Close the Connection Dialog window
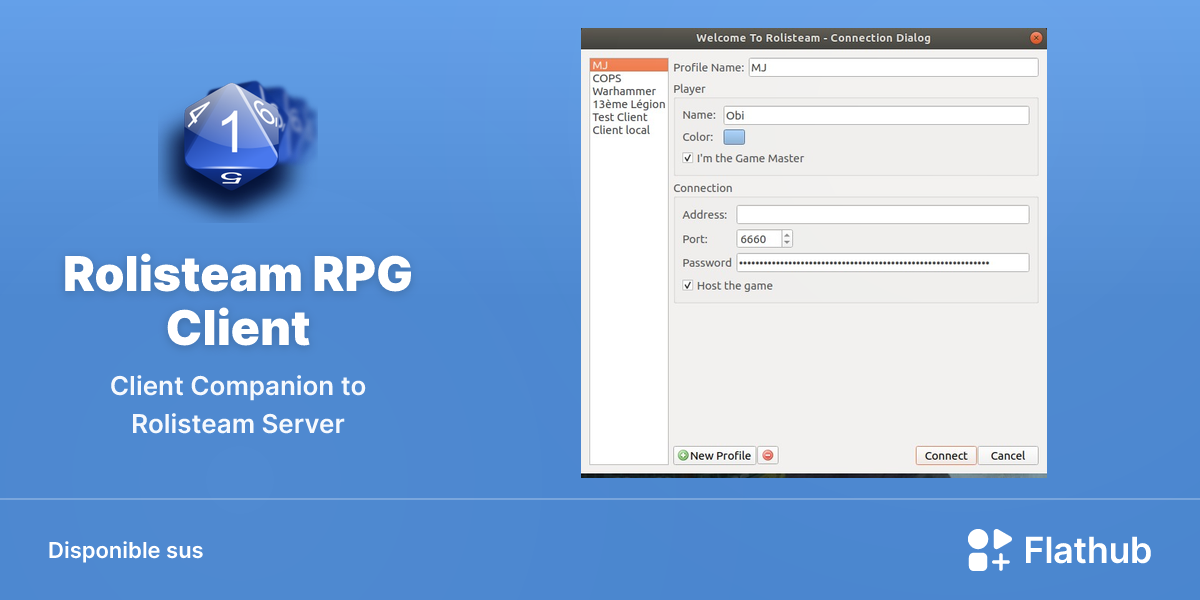The image size is (1200, 600). click(x=1036, y=38)
